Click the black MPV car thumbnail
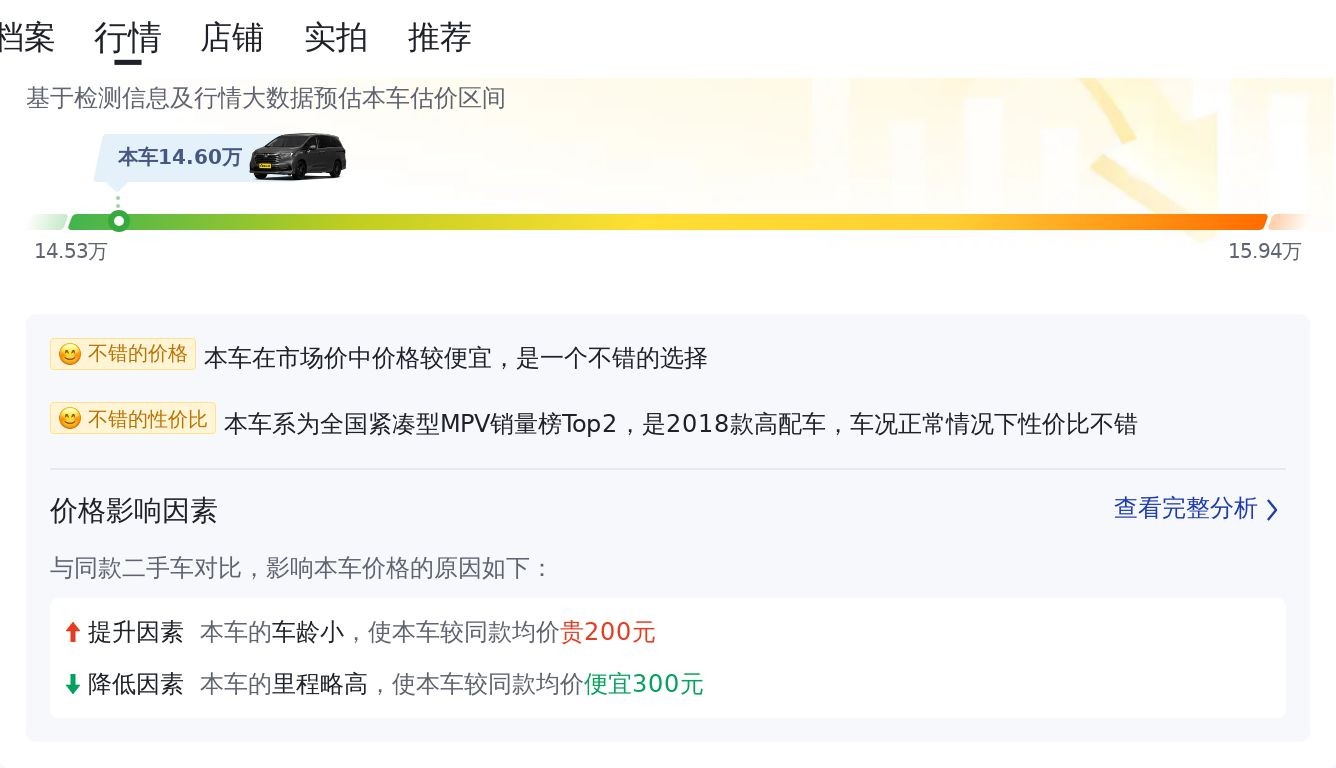 298,156
